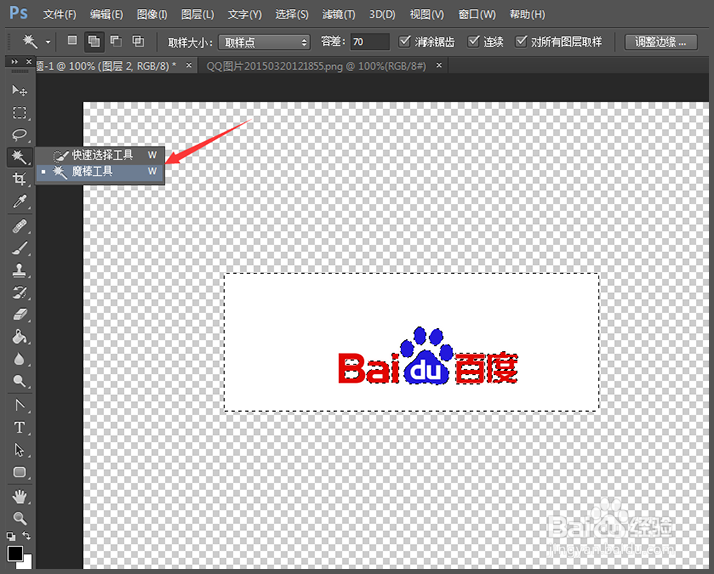Click the Magic Wand tool in toolbox

tap(19, 157)
